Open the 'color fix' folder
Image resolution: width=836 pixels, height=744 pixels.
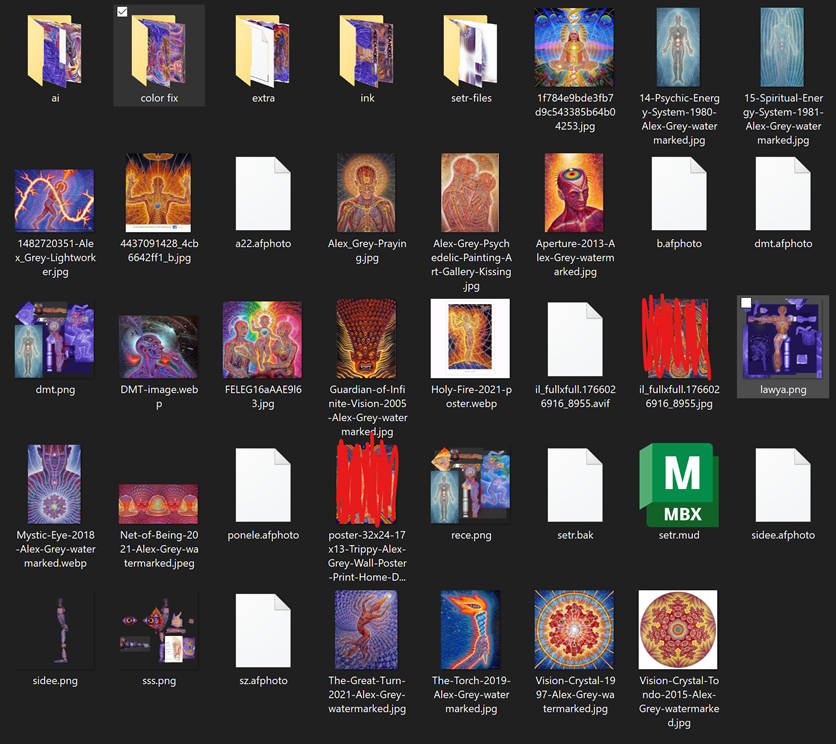click(159, 51)
